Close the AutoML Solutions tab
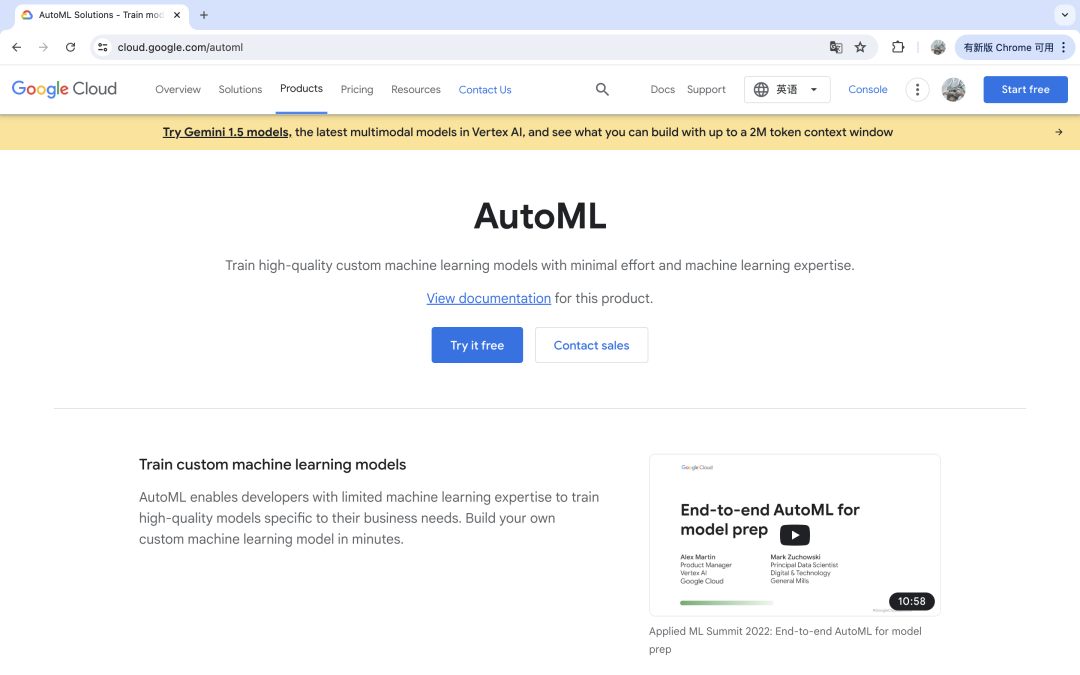 click(177, 15)
